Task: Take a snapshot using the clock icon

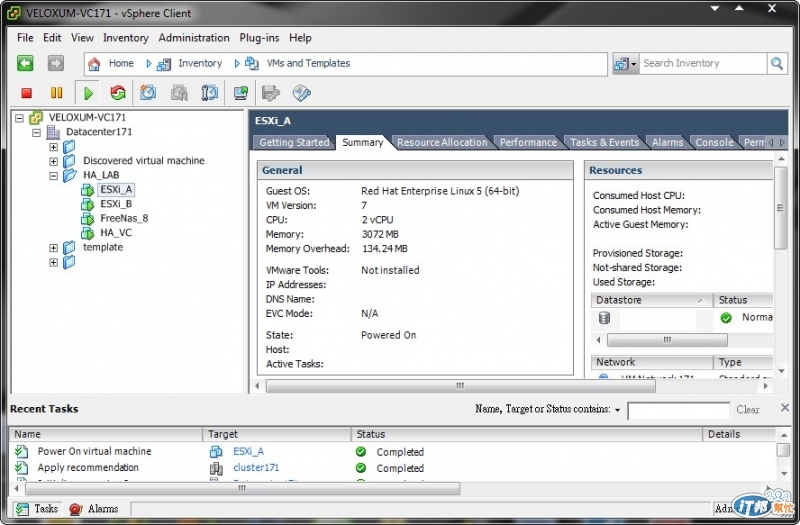Action: pos(148,93)
